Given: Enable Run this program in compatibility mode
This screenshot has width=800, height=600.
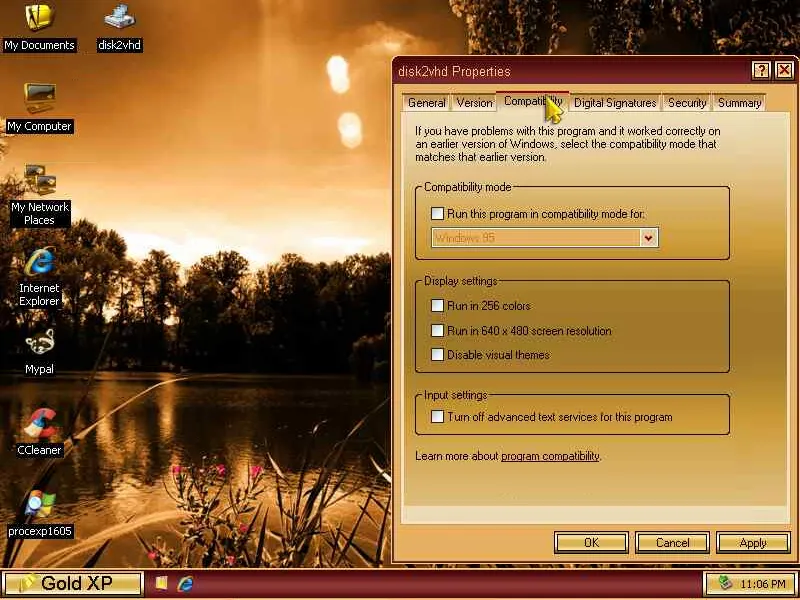Looking at the screenshot, I should coord(437,213).
